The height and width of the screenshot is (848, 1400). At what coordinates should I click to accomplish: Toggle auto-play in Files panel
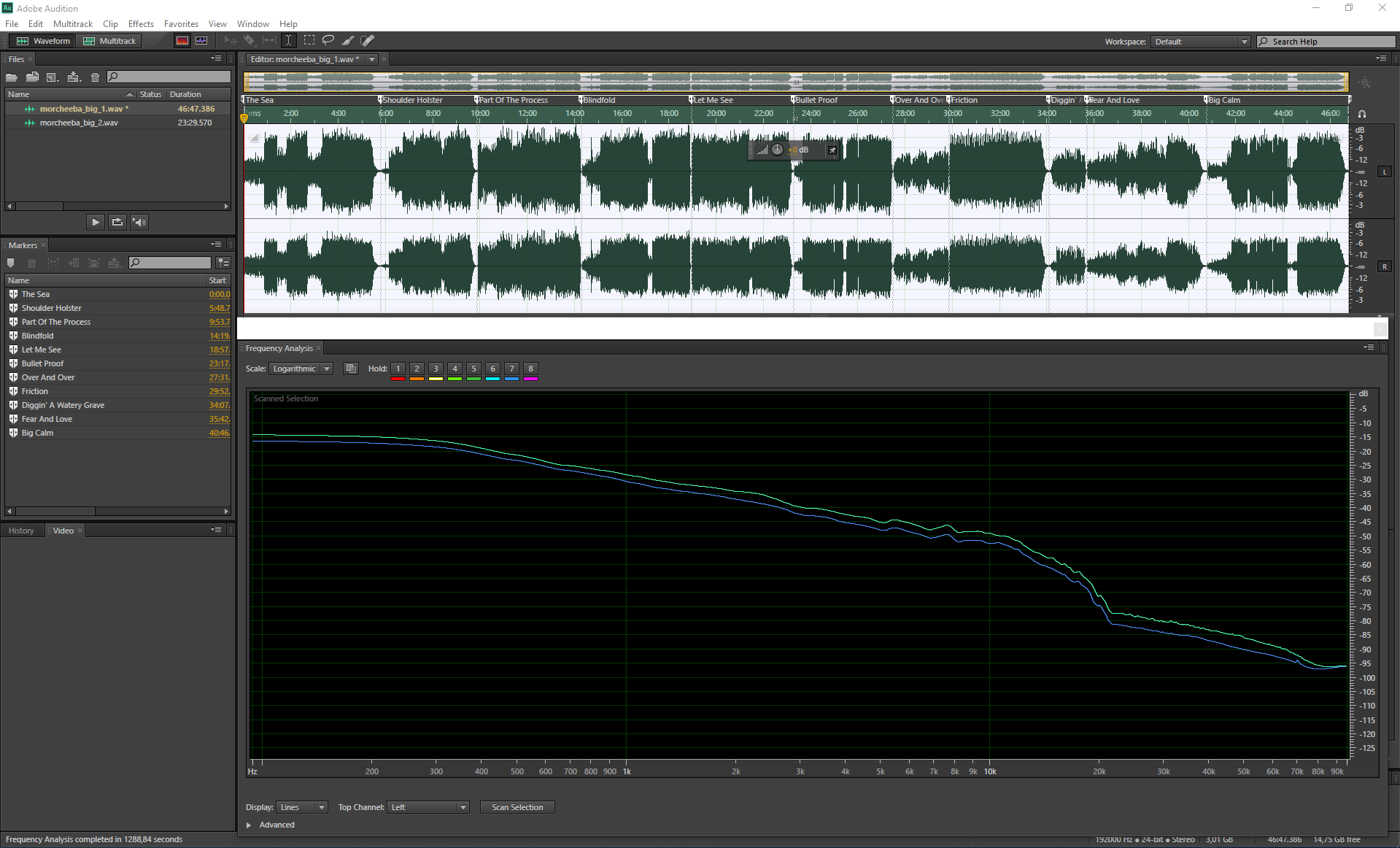coord(139,222)
